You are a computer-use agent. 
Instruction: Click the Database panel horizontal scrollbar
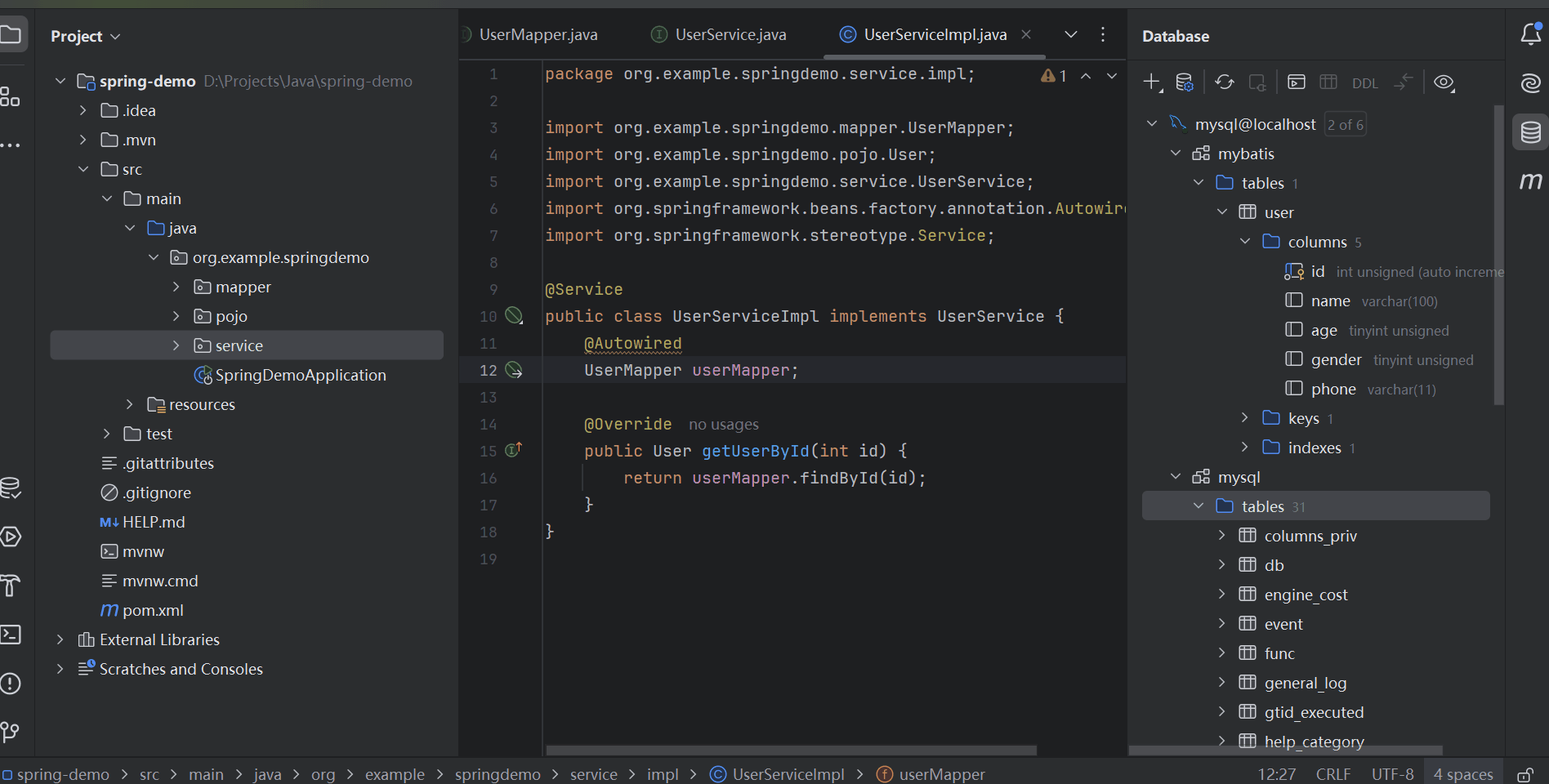[1286, 750]
